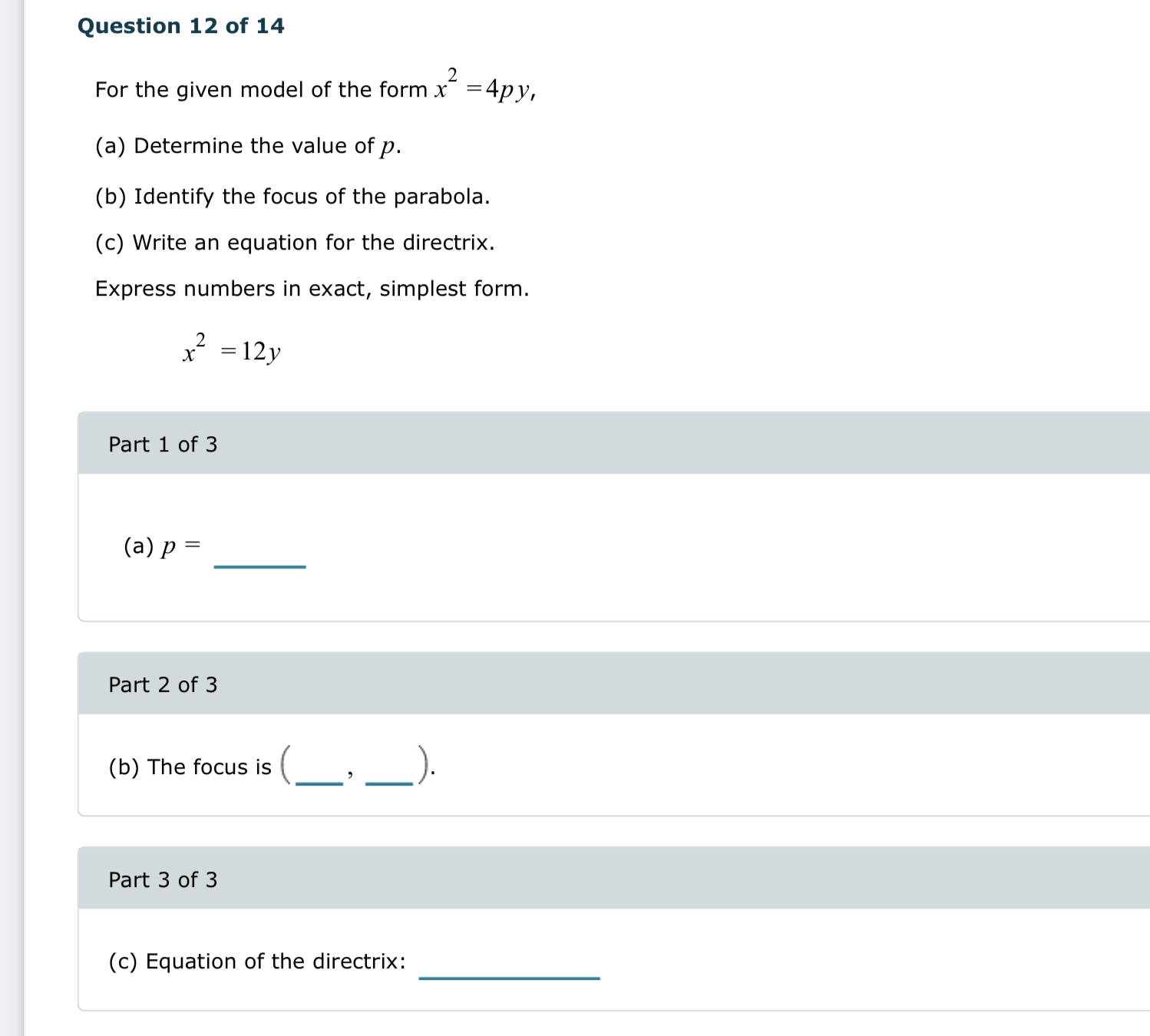Click the equation x² = 12y

(x=231, y=348)
